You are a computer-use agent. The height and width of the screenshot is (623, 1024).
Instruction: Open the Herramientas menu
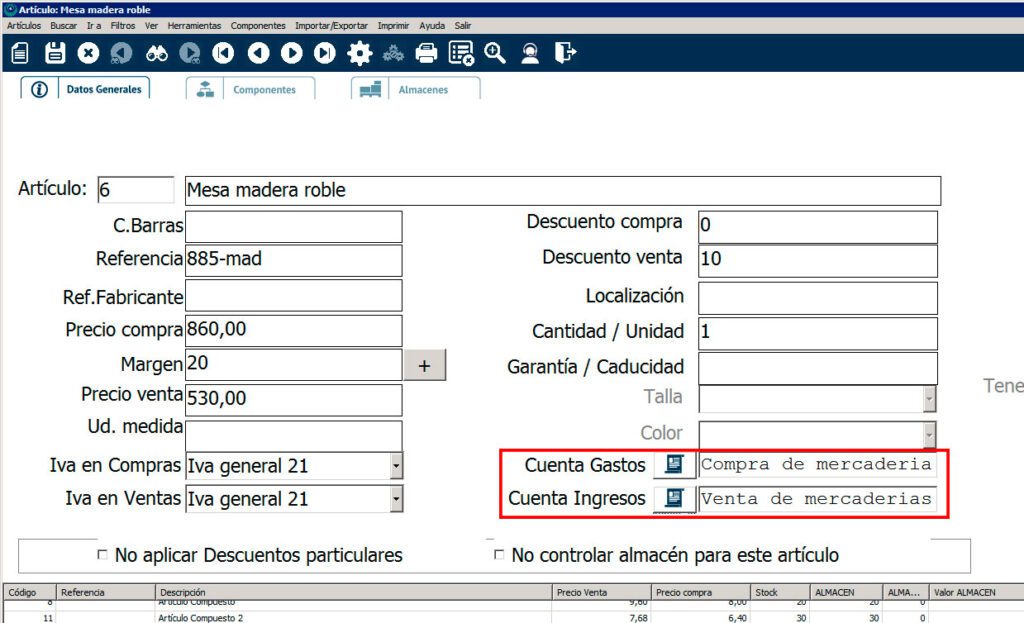pyautogui.click(x=194, y=25)
